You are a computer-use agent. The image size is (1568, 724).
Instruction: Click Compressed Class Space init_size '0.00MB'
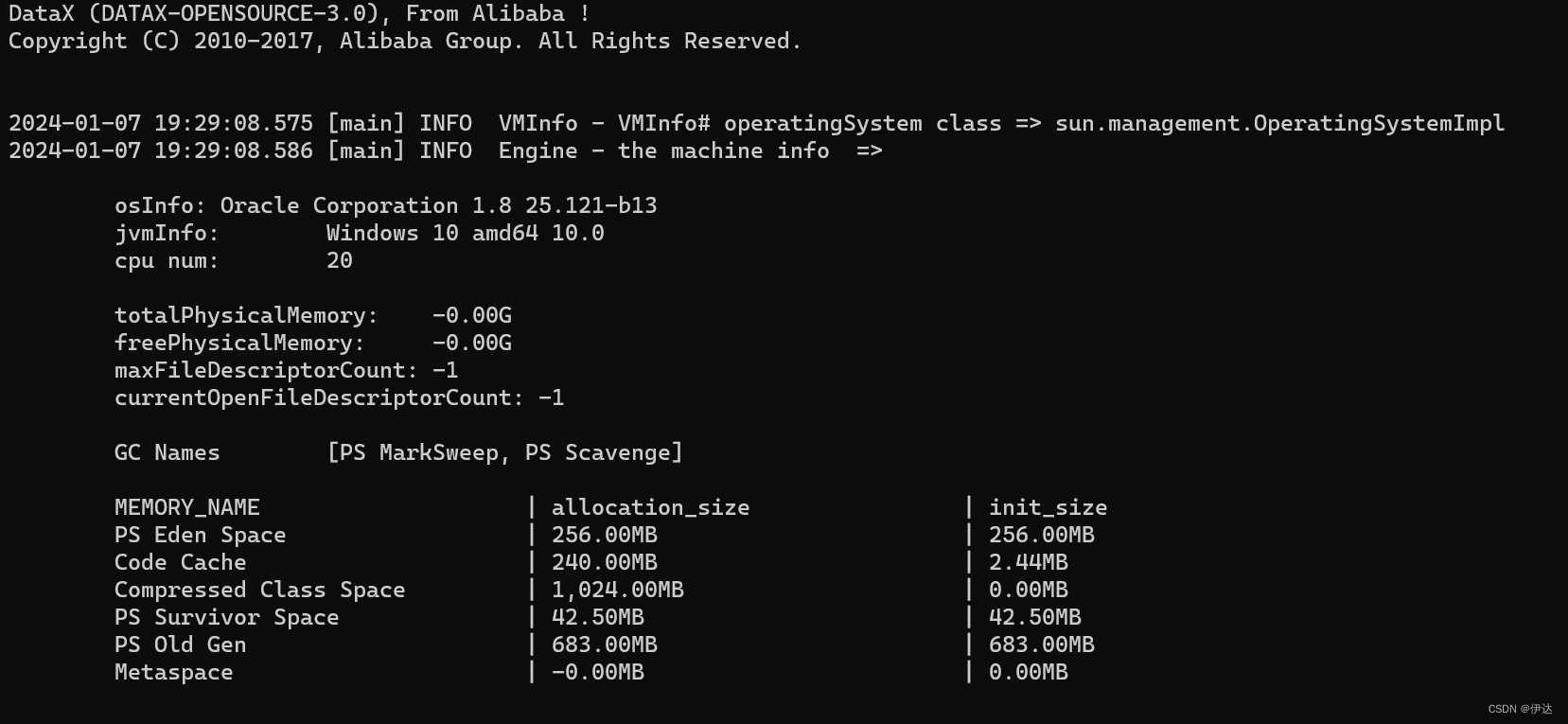[1028, 591]
